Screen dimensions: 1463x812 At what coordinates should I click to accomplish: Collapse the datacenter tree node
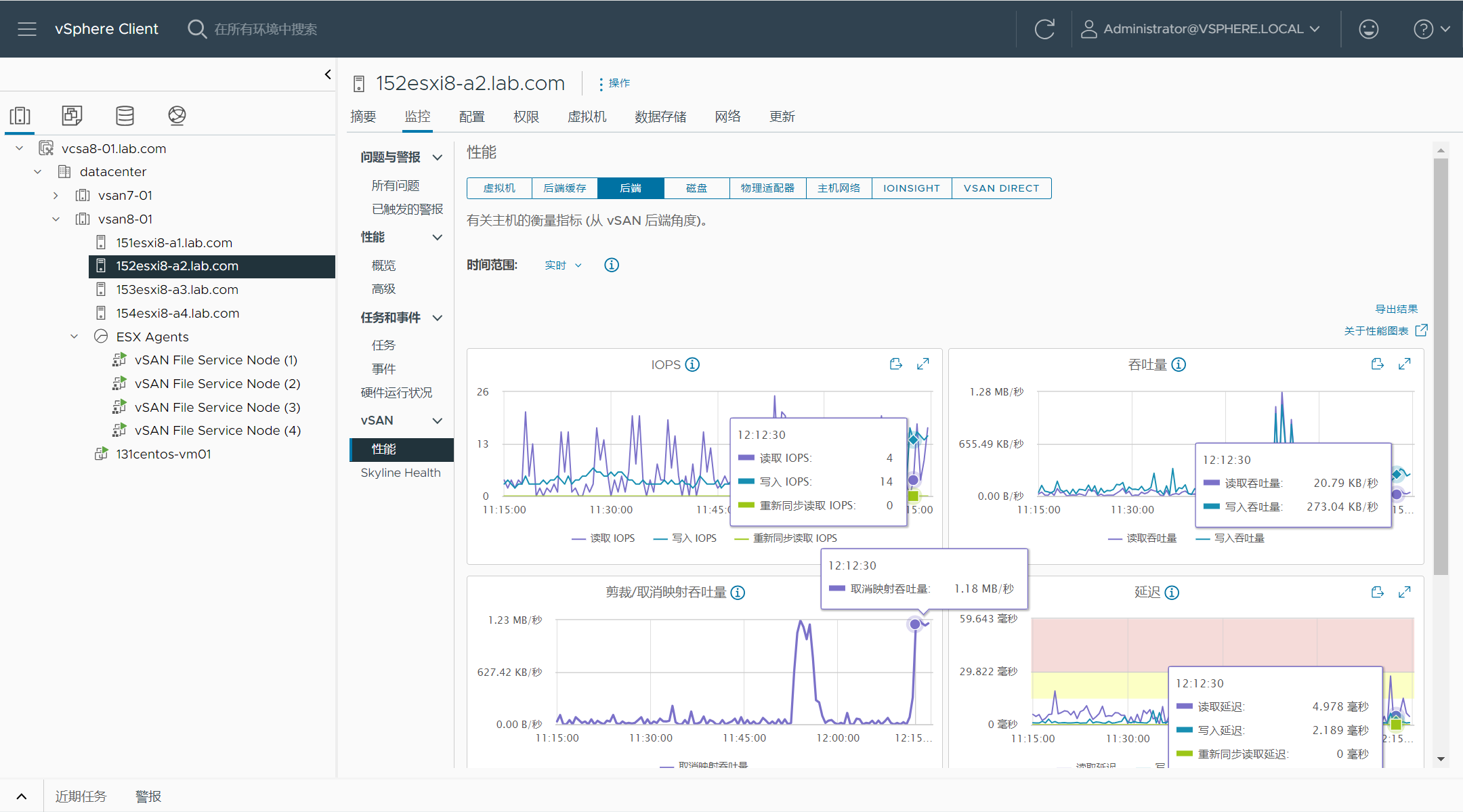(x=38, y=172)
